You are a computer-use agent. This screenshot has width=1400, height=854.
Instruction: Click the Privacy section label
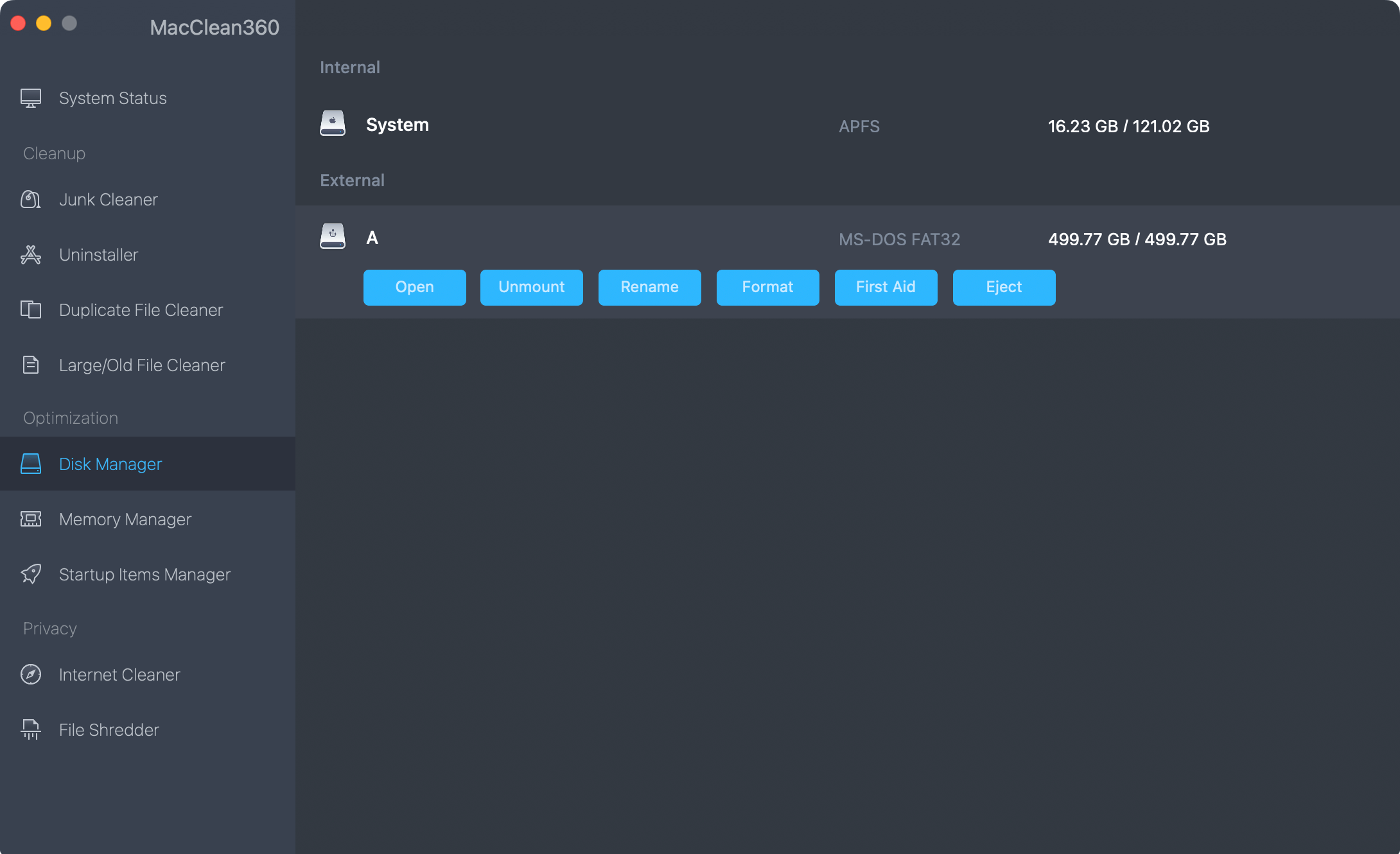(x=50, y=629)
